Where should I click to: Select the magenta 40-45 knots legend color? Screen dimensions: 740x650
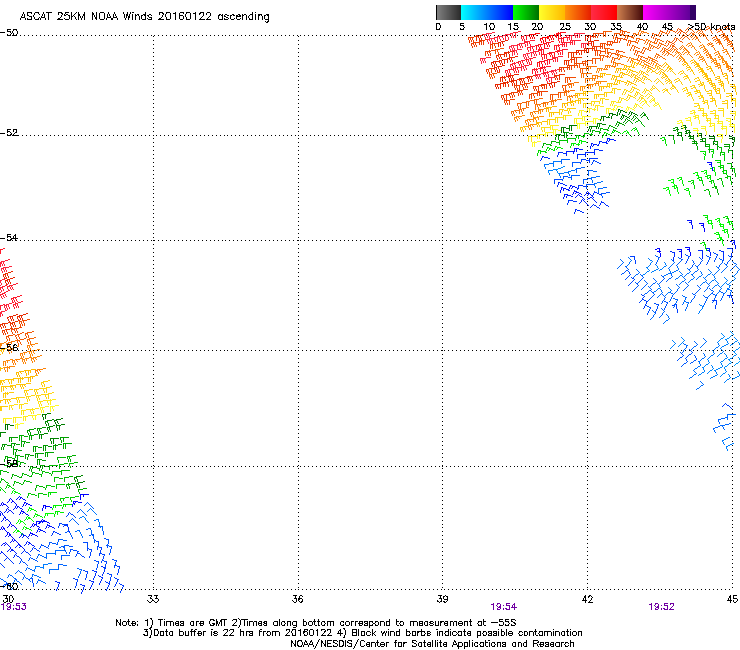656,12
